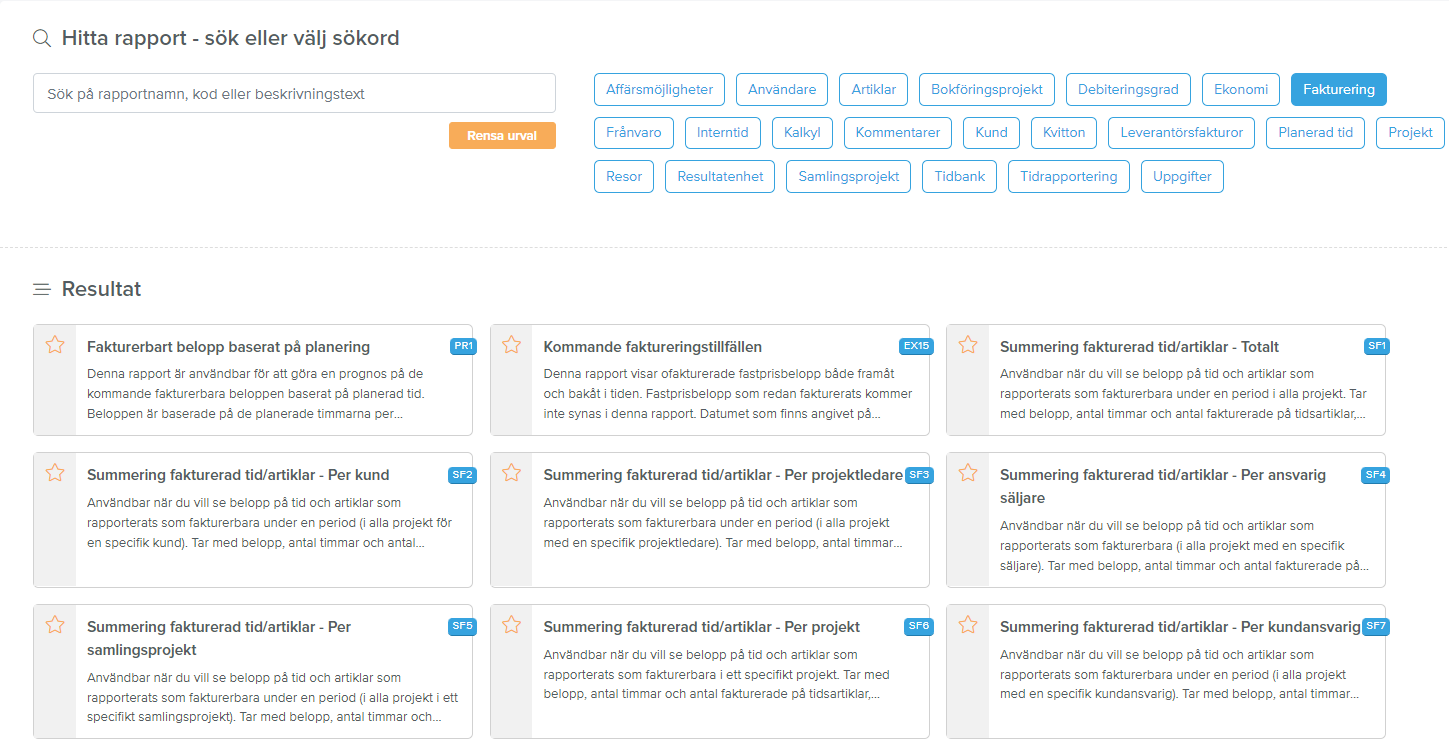Filter by Planerad tid keyword
Screen dimensions: 1449x747
[x=1315, y=132]
